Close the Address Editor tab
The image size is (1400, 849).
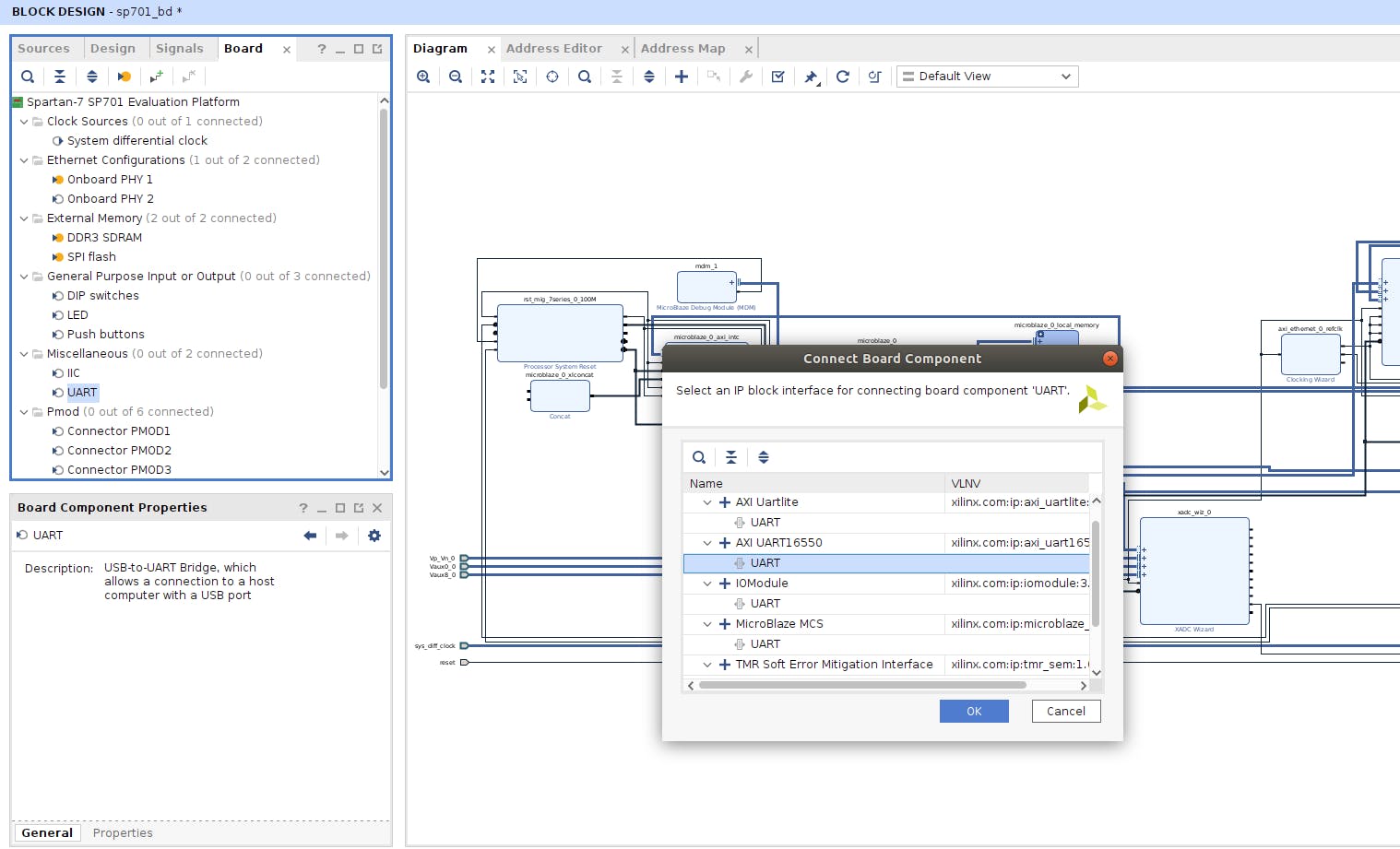click(625, 50)
